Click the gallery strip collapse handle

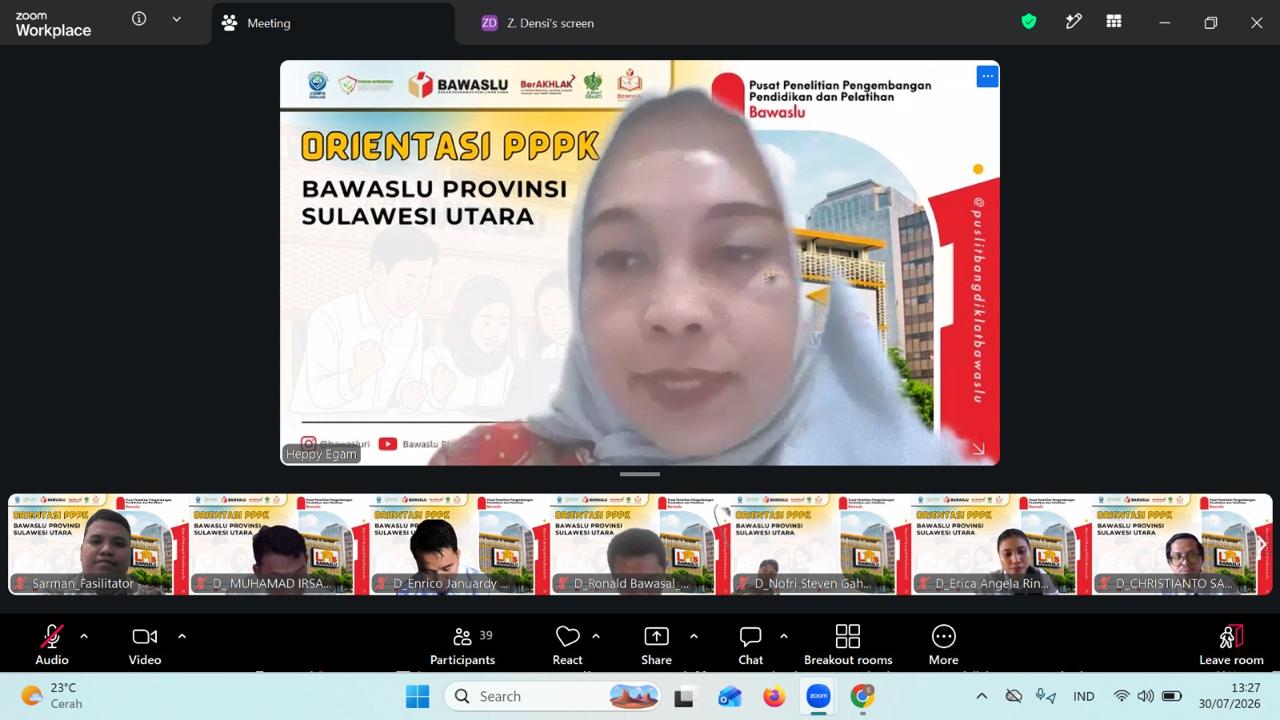tap(640, 474)
